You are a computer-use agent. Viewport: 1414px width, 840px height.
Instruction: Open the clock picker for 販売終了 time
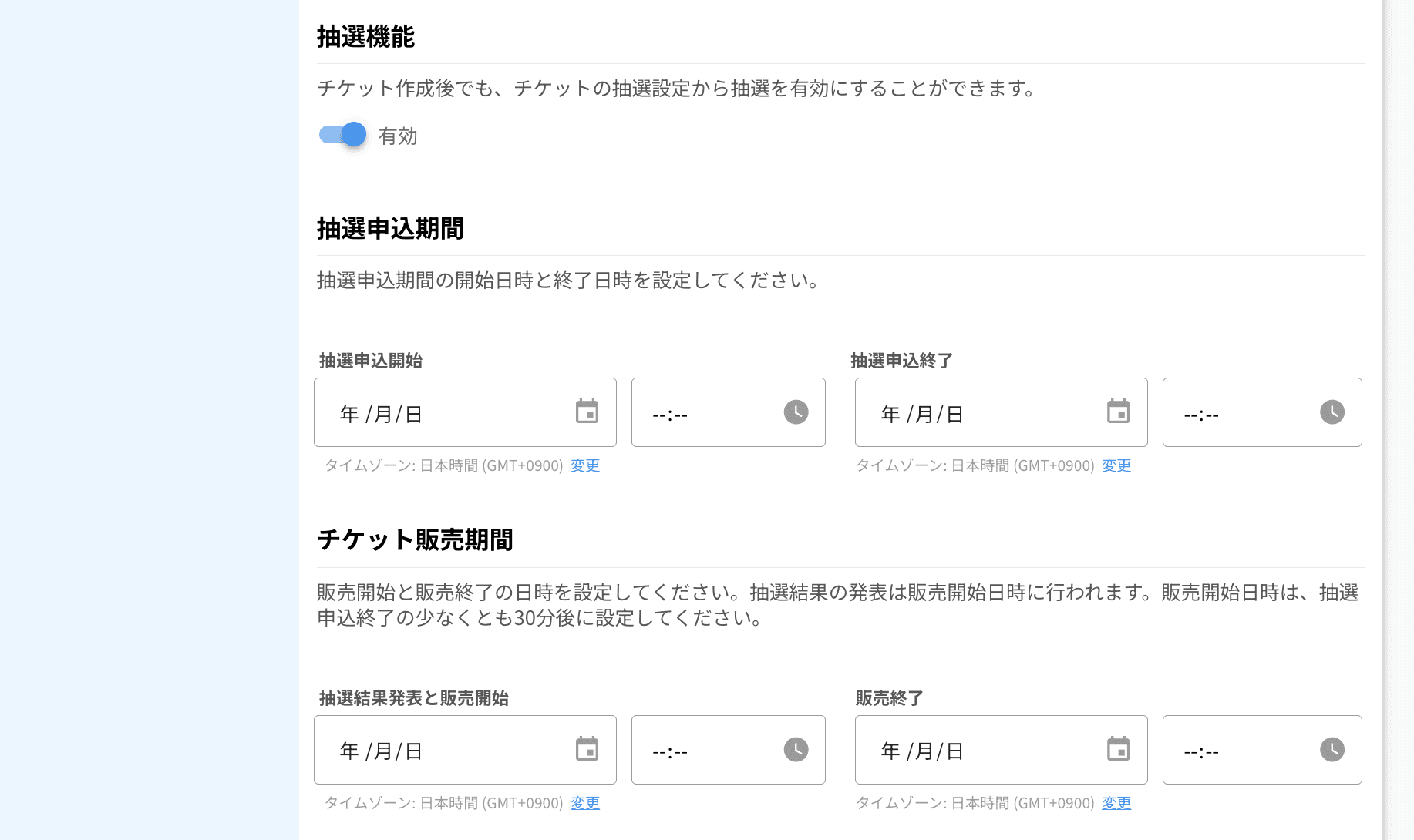click(x=1332, y=749)
